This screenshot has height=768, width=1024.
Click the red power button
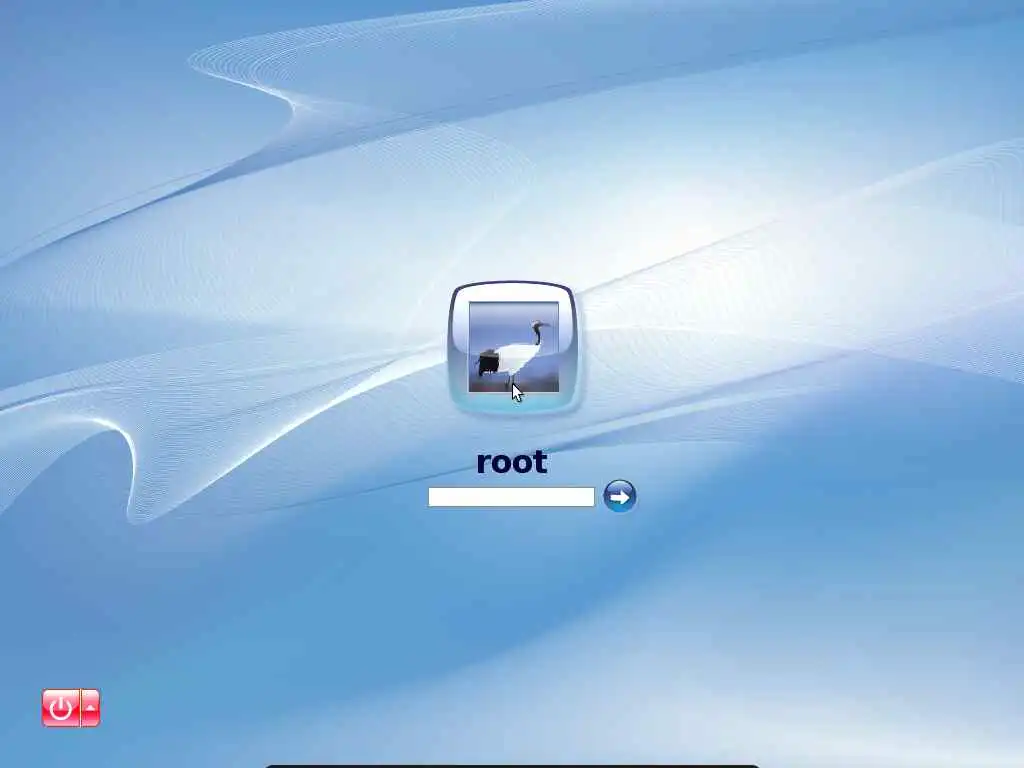click(61, 707)
